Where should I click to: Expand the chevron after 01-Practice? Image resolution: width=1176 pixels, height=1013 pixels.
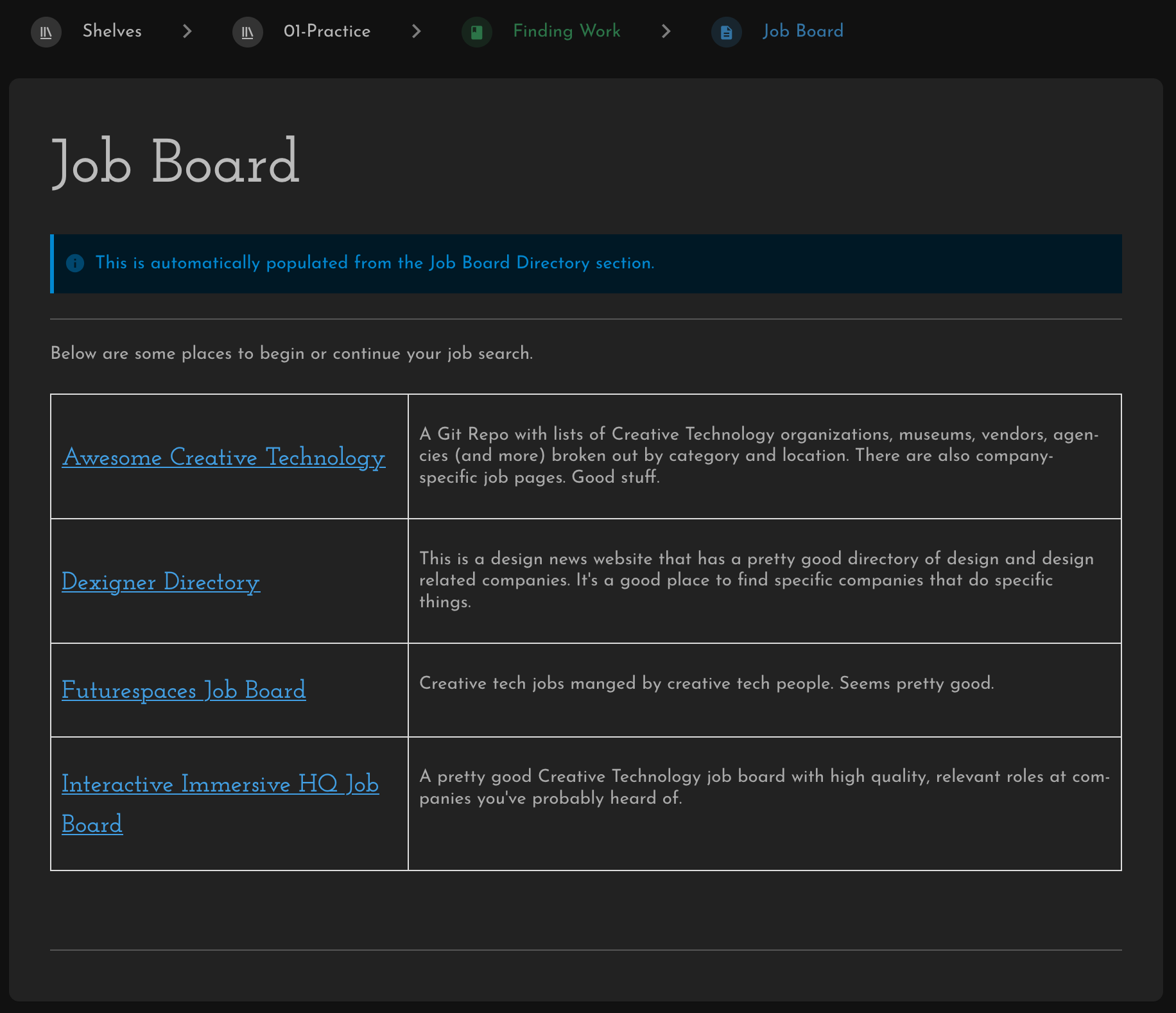pyautogui.click(x=416, y=31)
